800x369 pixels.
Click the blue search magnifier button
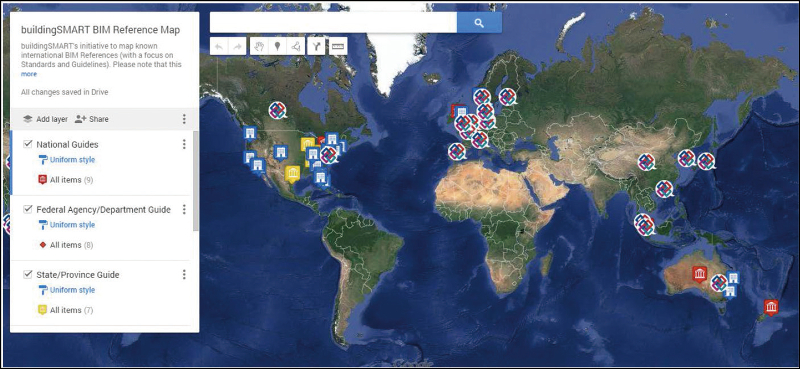coord(479,23)
